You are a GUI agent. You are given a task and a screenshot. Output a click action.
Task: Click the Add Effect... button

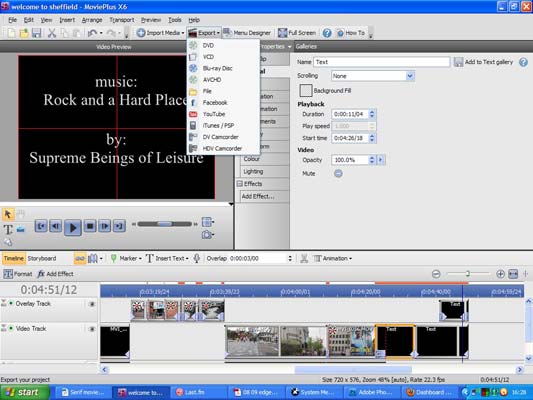pyautogui.click(x=263, y=196)
